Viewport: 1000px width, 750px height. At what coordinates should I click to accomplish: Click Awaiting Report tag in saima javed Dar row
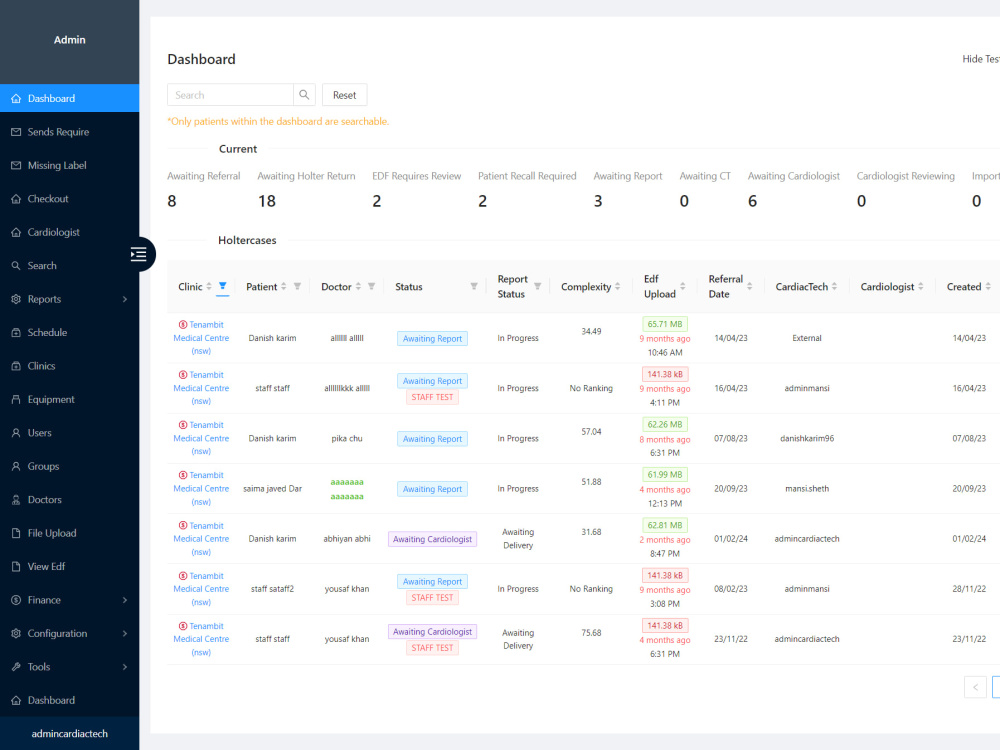pos(432,489)
